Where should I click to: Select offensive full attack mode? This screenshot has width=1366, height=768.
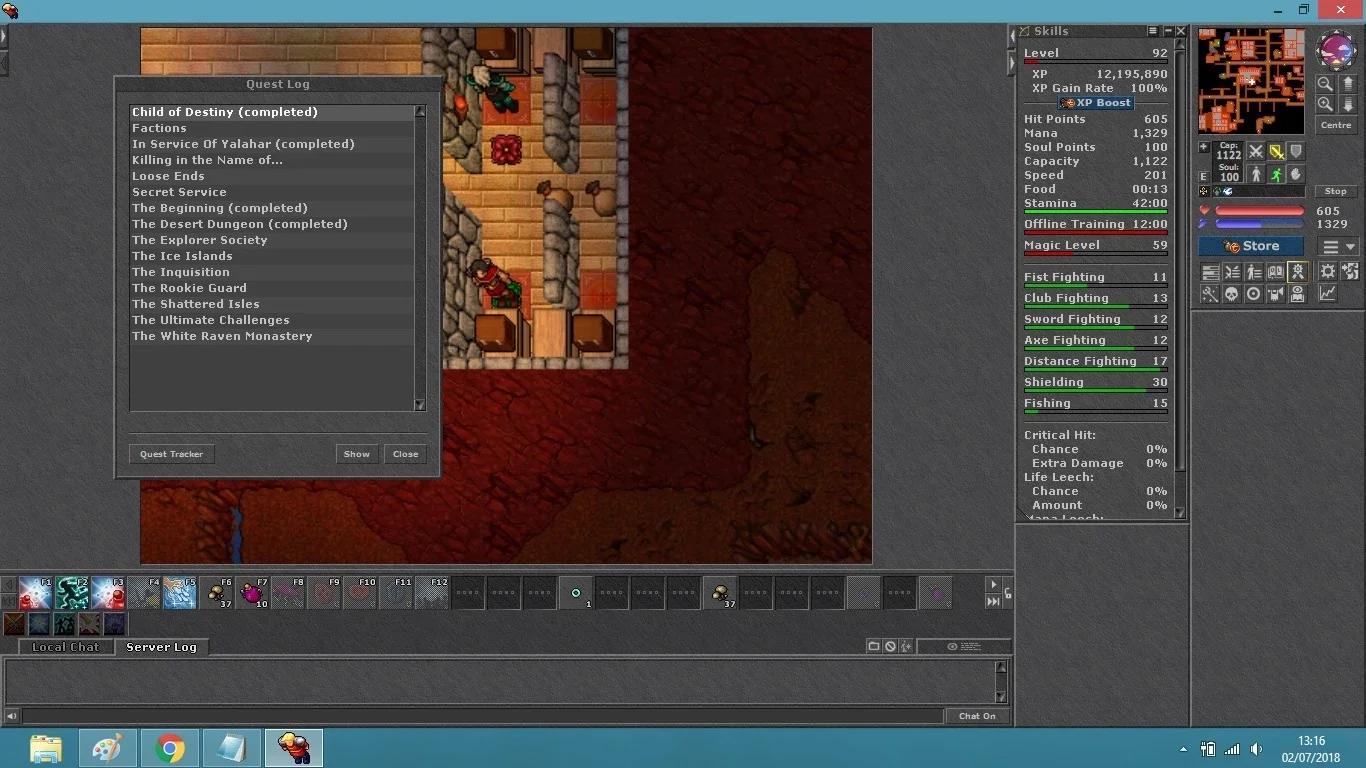1256,151
